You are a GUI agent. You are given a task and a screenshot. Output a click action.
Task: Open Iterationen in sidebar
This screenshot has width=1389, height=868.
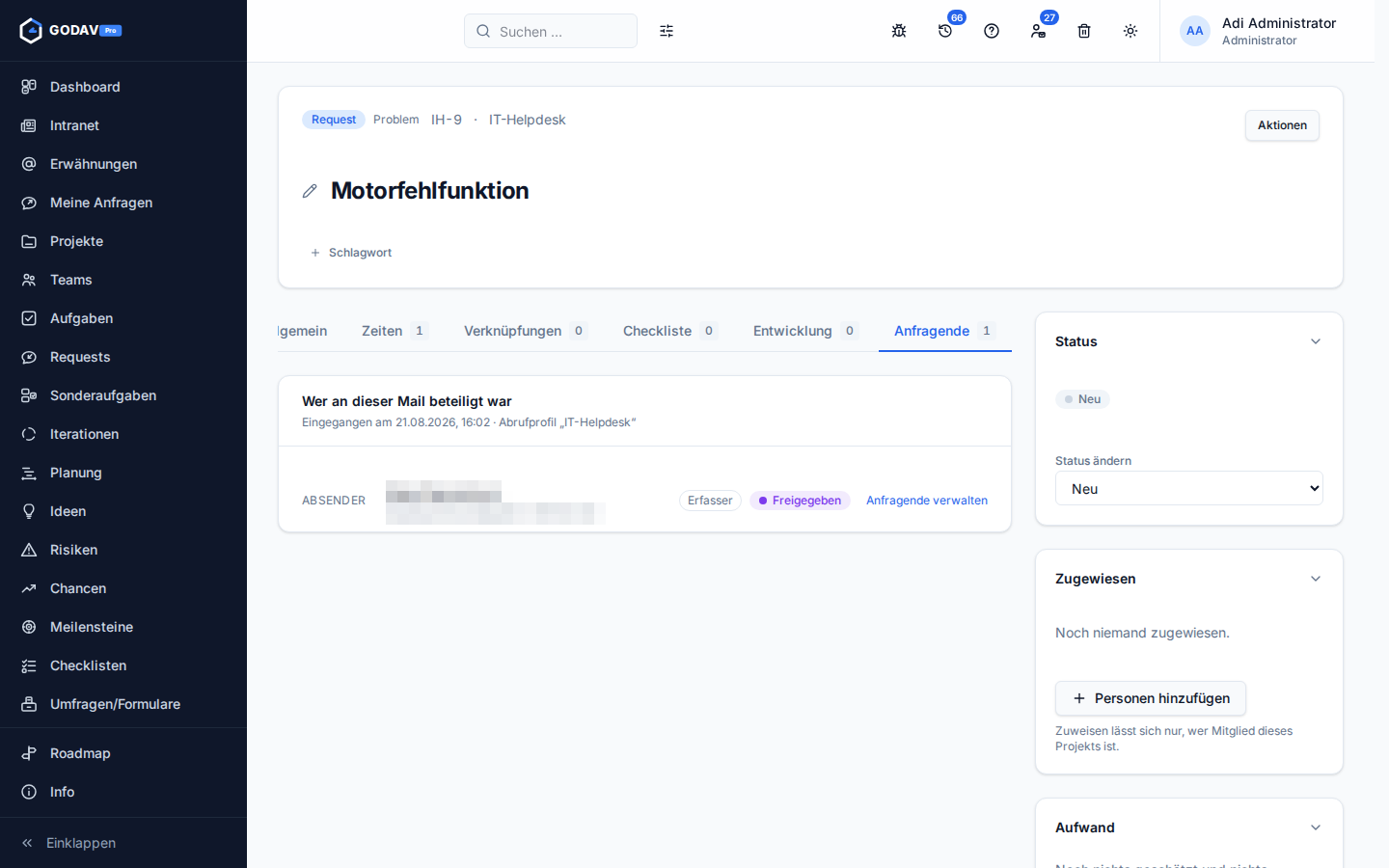(123, 434)
